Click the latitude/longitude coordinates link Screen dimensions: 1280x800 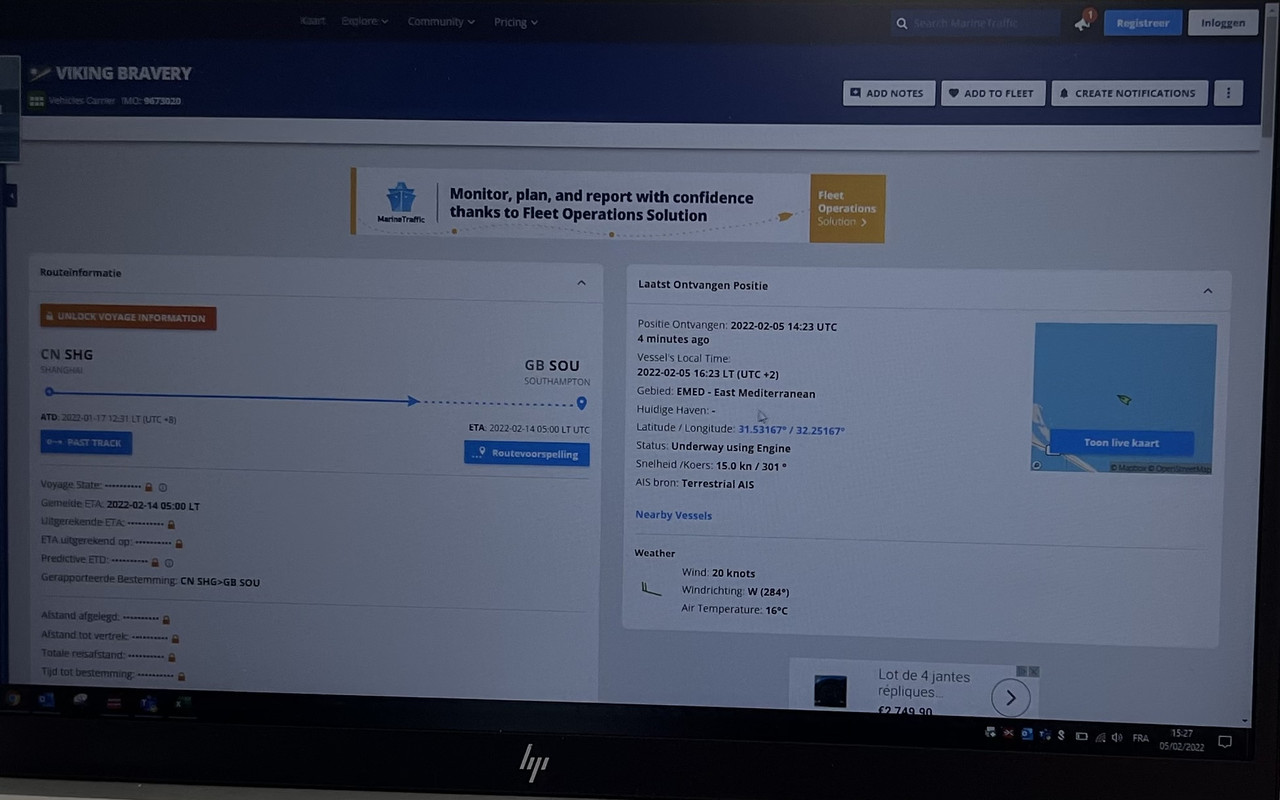791,430
